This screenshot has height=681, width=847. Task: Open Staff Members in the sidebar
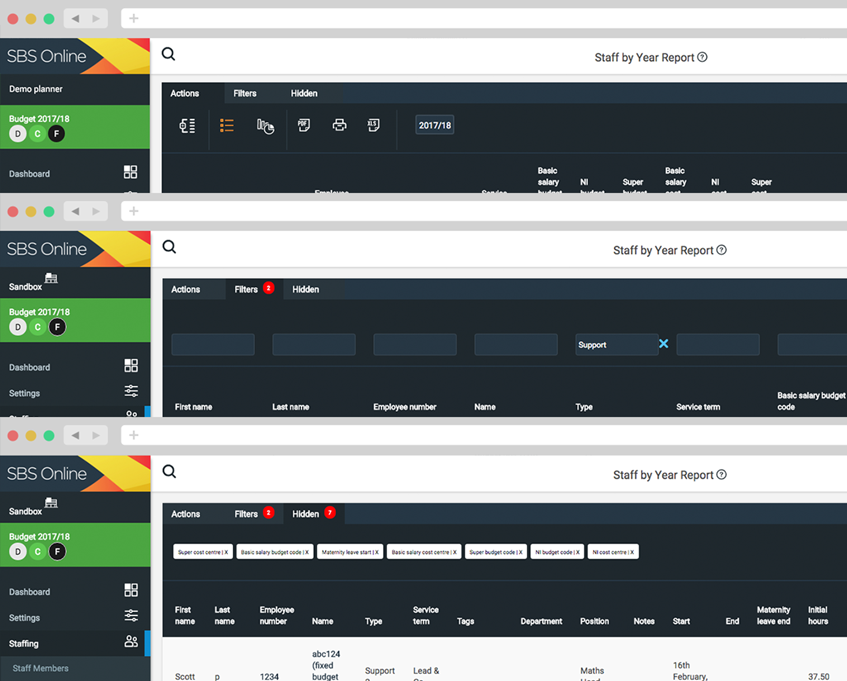(x=41, y=669)
